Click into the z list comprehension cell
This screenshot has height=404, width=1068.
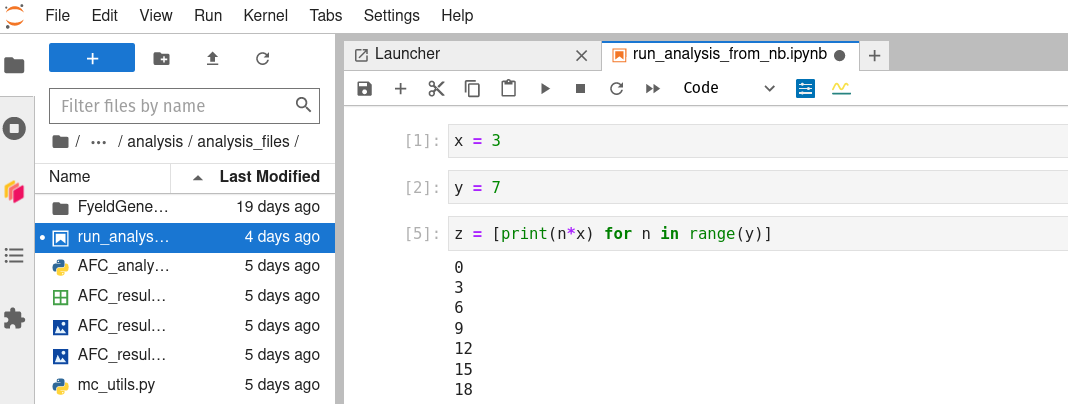point(757,234)
